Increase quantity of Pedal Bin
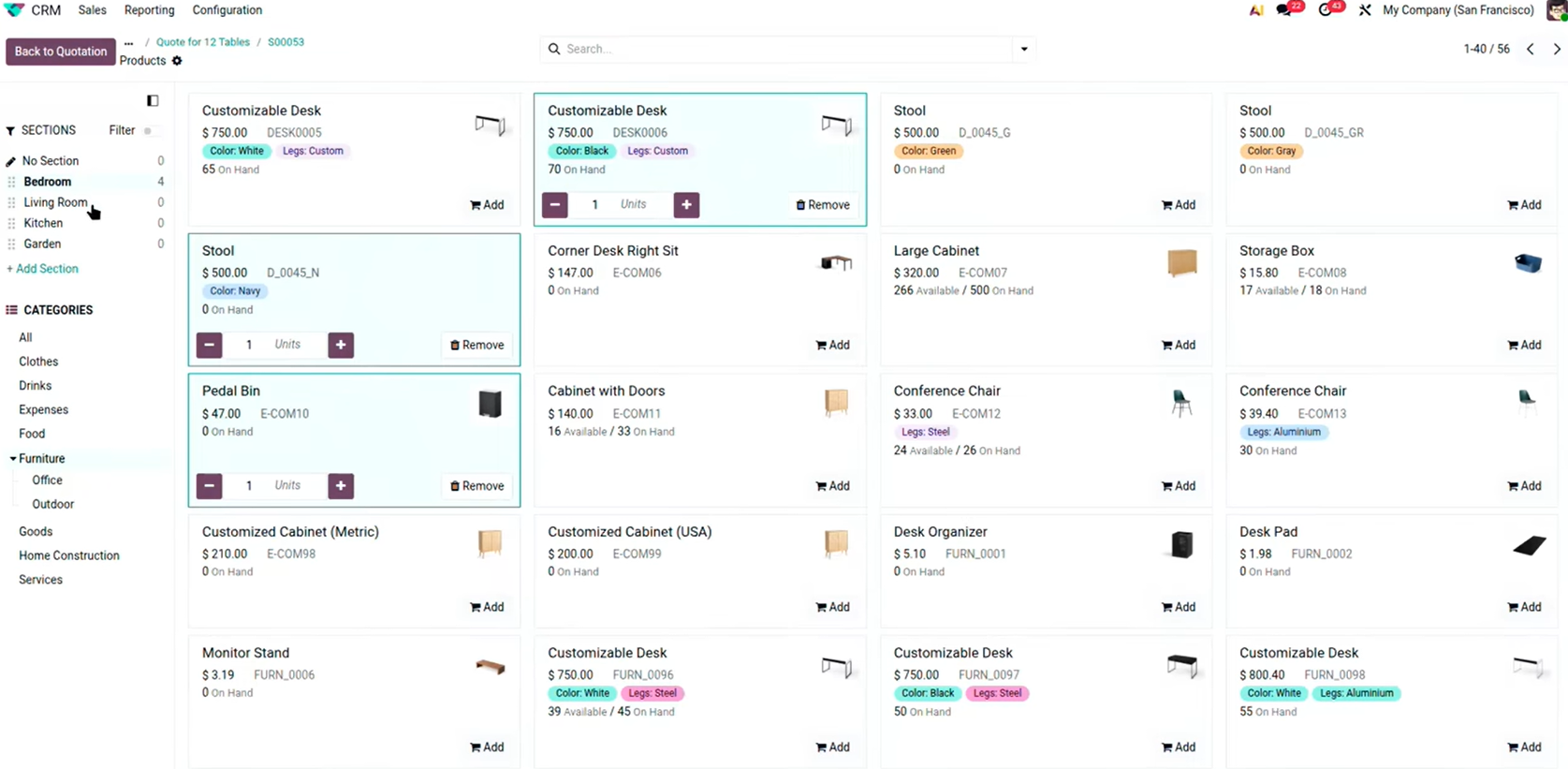 tap(341, 486)
